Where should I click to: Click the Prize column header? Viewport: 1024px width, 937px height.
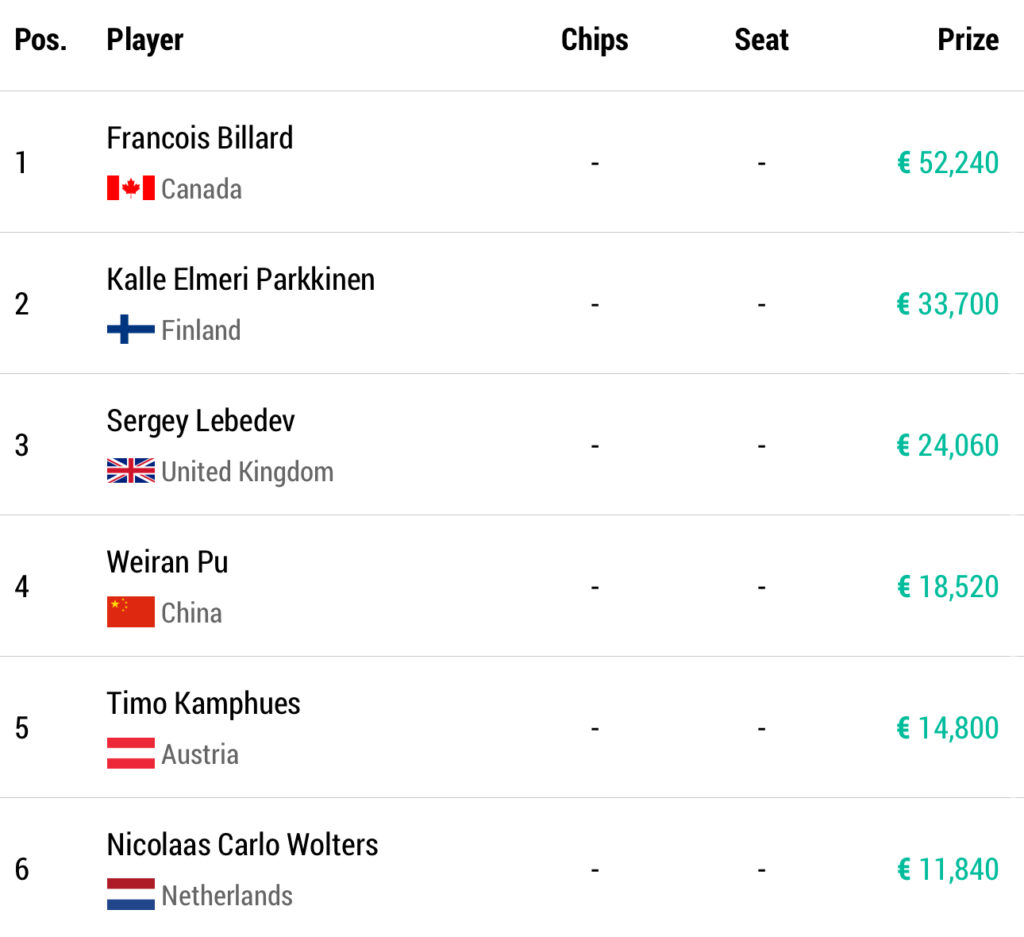[x=967, y=40]
